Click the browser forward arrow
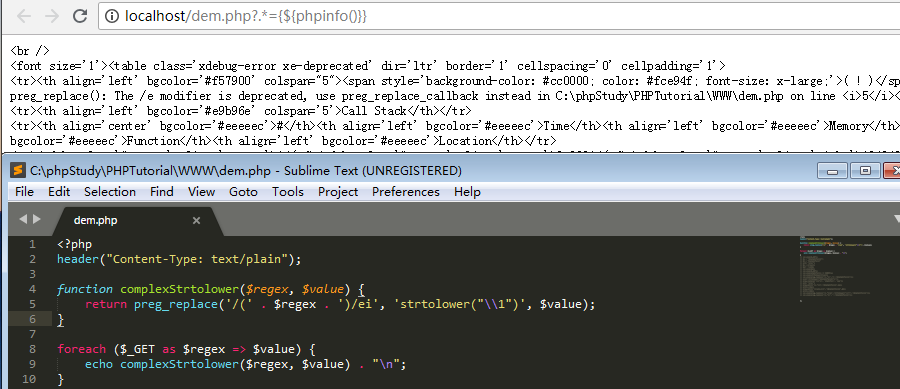This screenshot has height=389, width=900. point(52,16)
